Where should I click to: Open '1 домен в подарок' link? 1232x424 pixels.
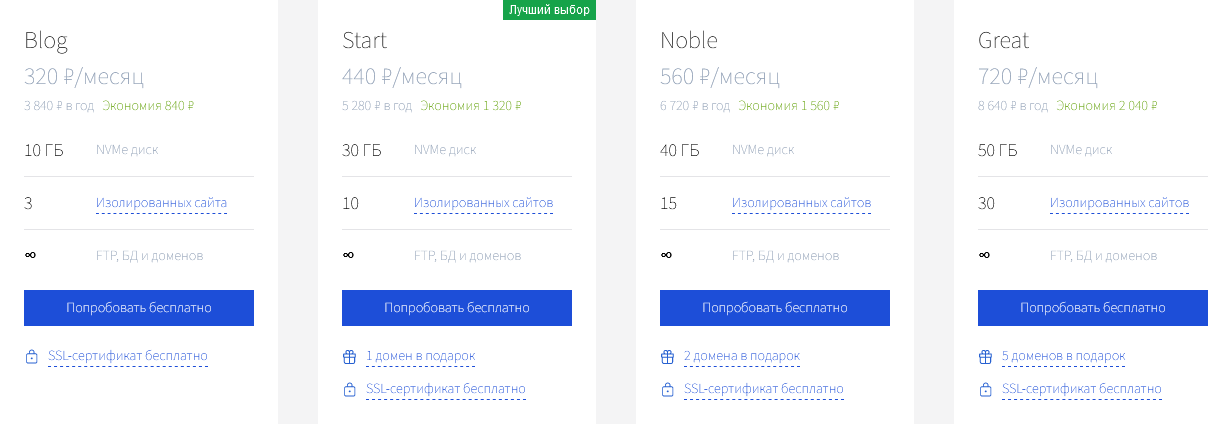point(420,356)
